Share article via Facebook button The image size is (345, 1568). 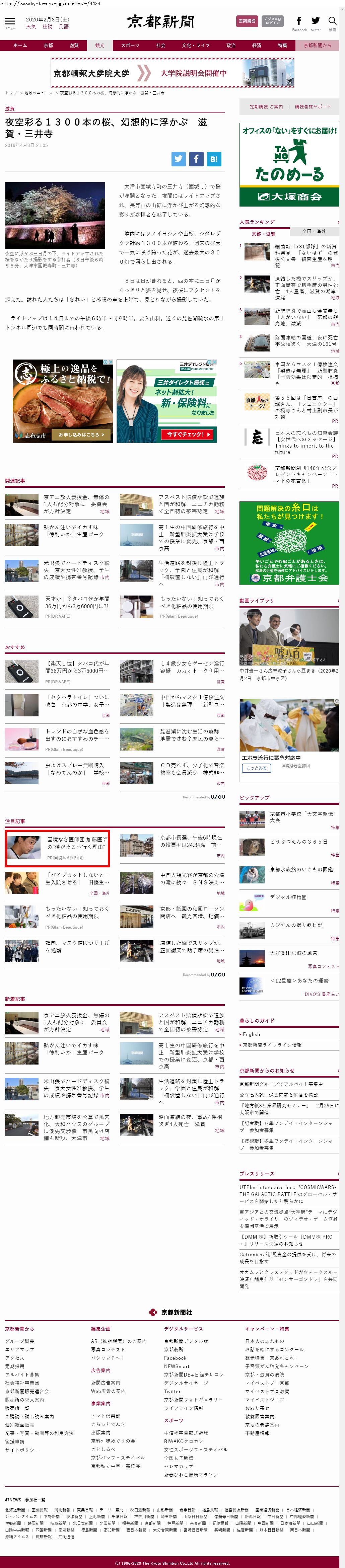click(x=196, y=159)
